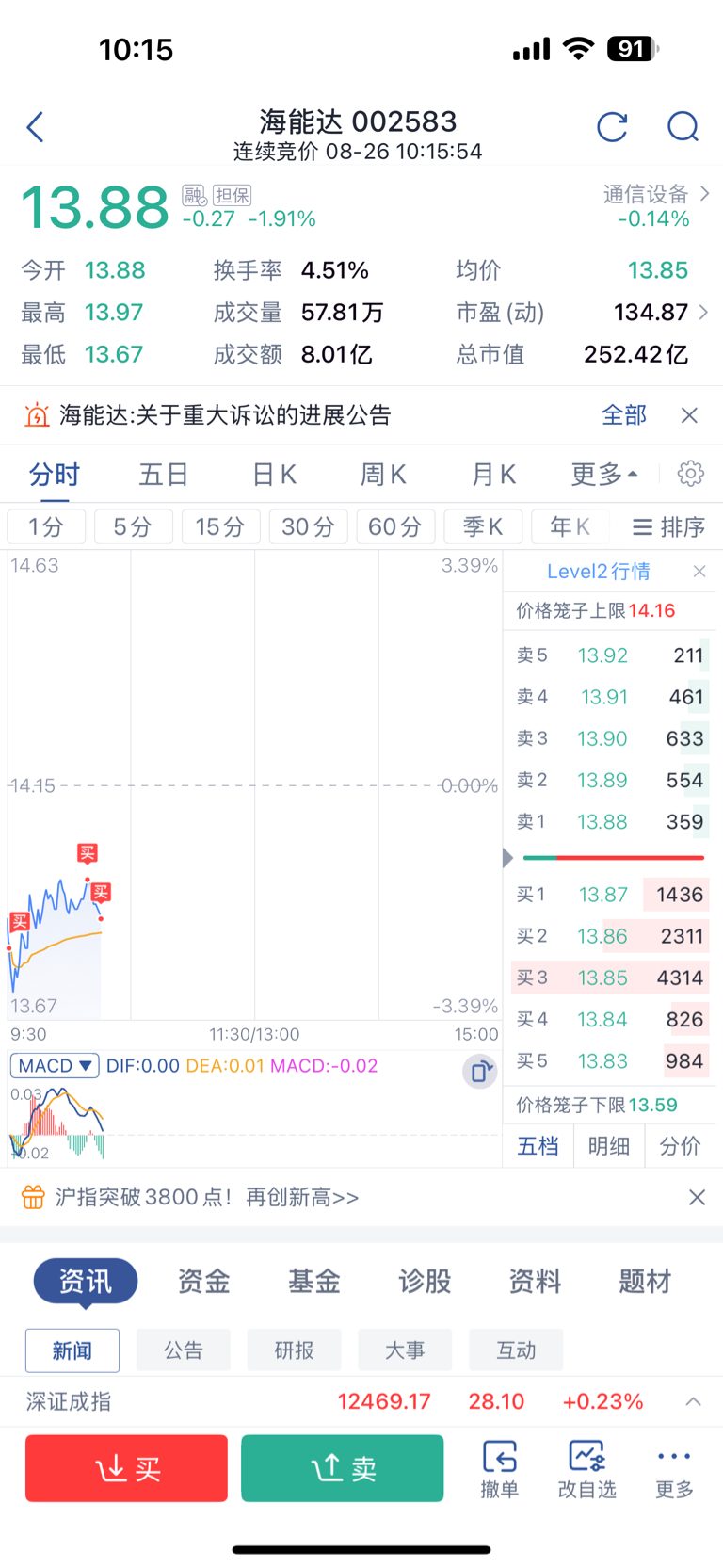Open the MACD indicator dropdown
This screenshot has height=1568, width=723.
click(x=55, y=1066)
